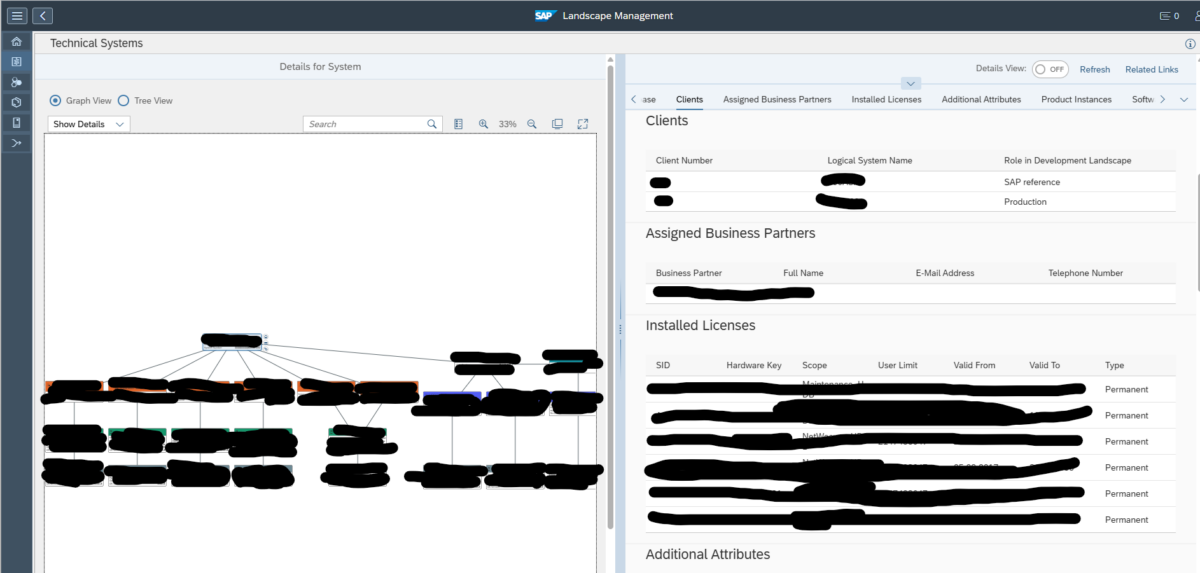Click the Type column header in Installed Licenses

pos(1114,365)
